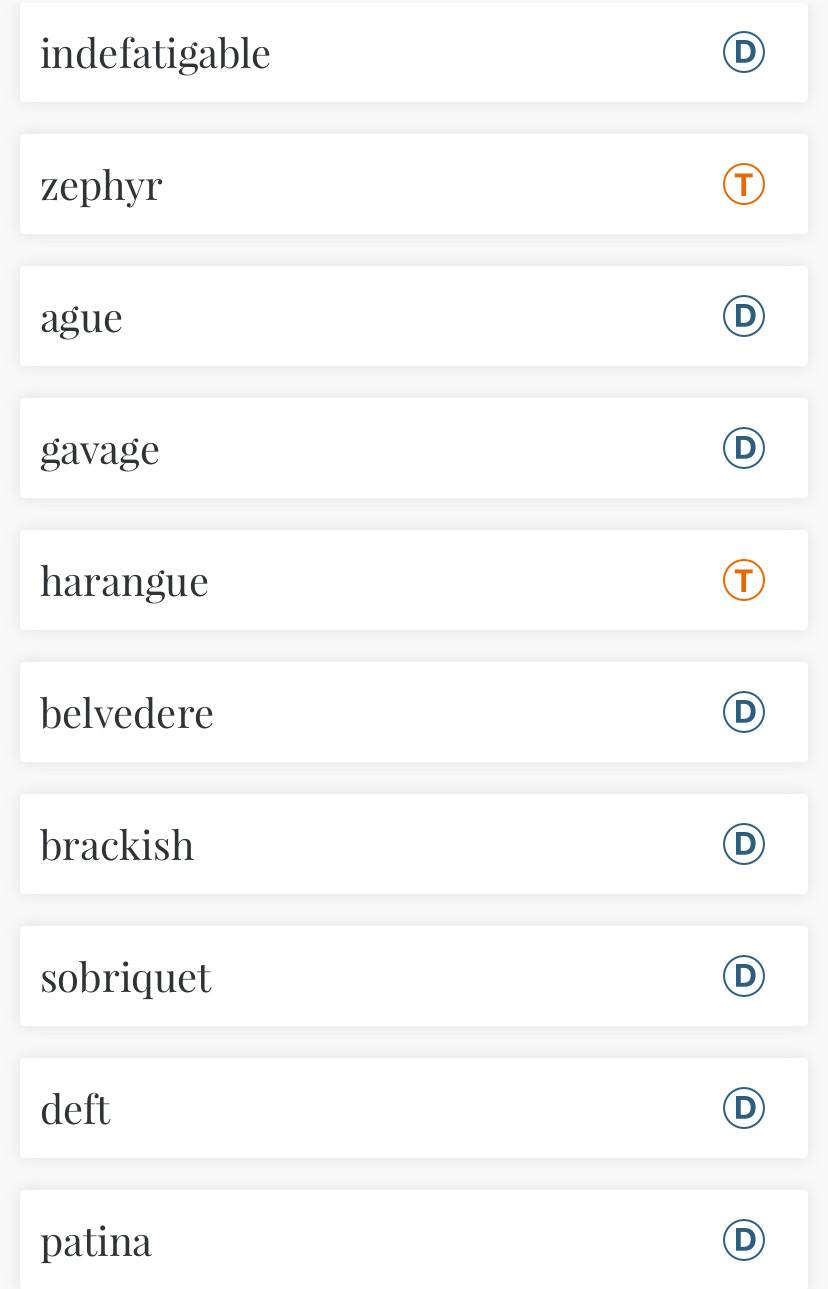Image resolution: width=828 pixels, height=1289 pixels.
Task: Tap the D icon next to gavage
Action: pos(744,448)
